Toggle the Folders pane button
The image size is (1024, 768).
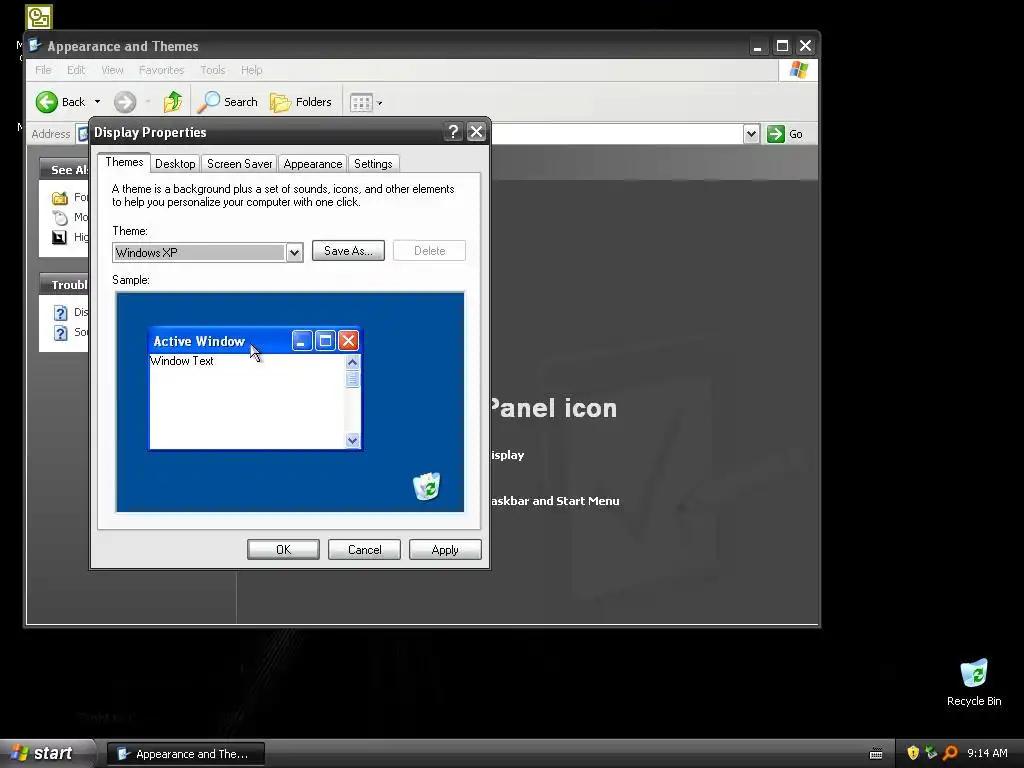coord(301,102)
